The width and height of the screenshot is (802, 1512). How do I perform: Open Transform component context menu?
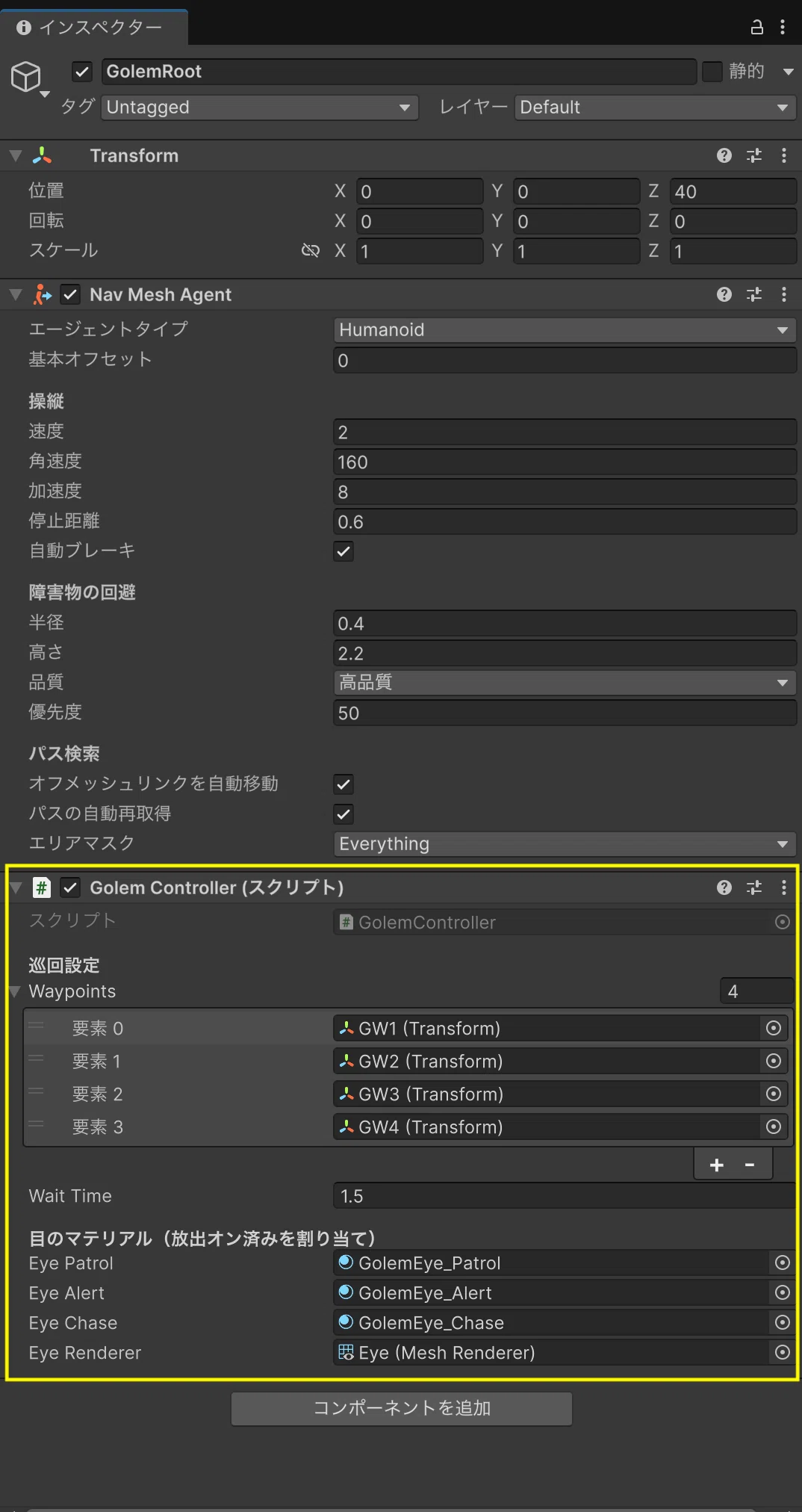click(x=783, y=155)
